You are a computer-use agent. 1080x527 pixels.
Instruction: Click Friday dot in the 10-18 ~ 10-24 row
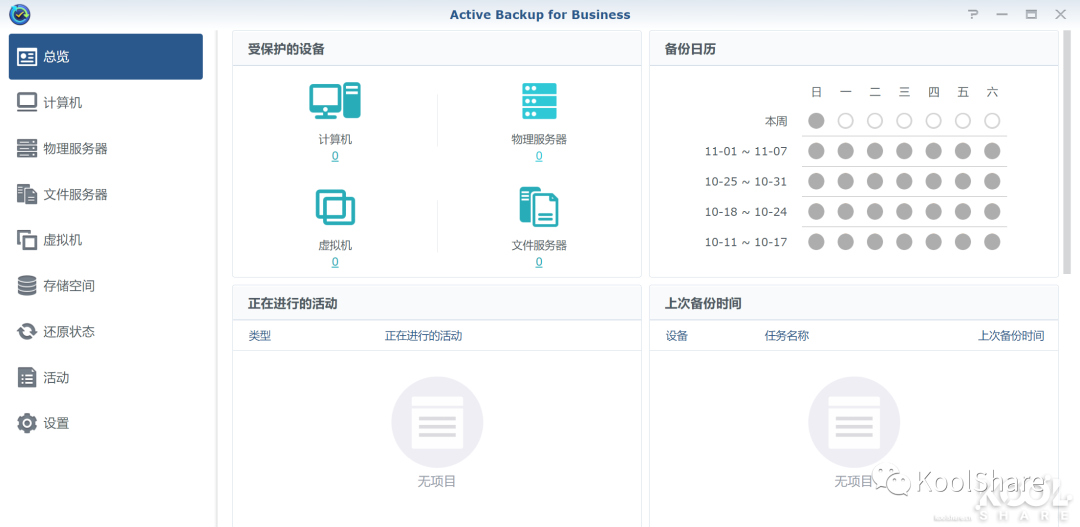coord(963,211)
